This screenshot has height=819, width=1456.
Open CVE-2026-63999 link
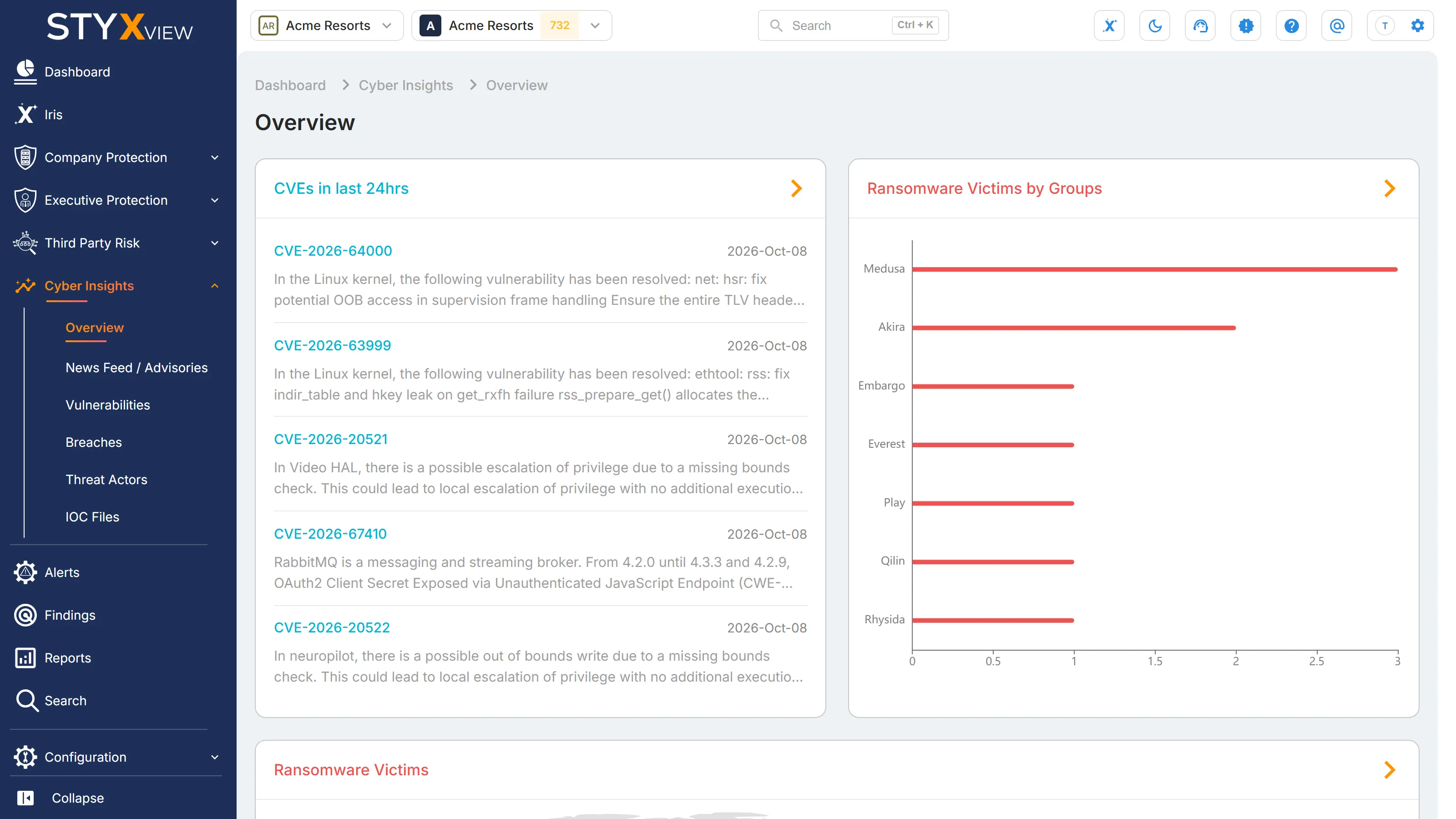pyautogui.click(x=332, y=345)
